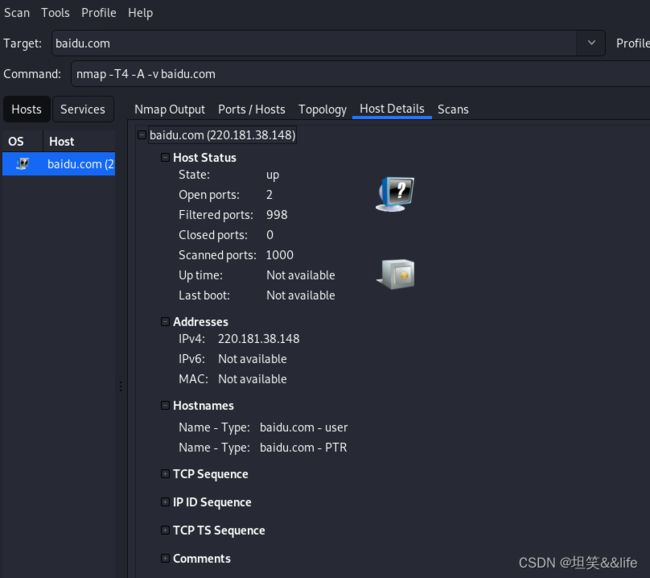The image size is (650, 578).
Task: Click the 'Filtered ports:' value 998
Action: click(277, 215)
